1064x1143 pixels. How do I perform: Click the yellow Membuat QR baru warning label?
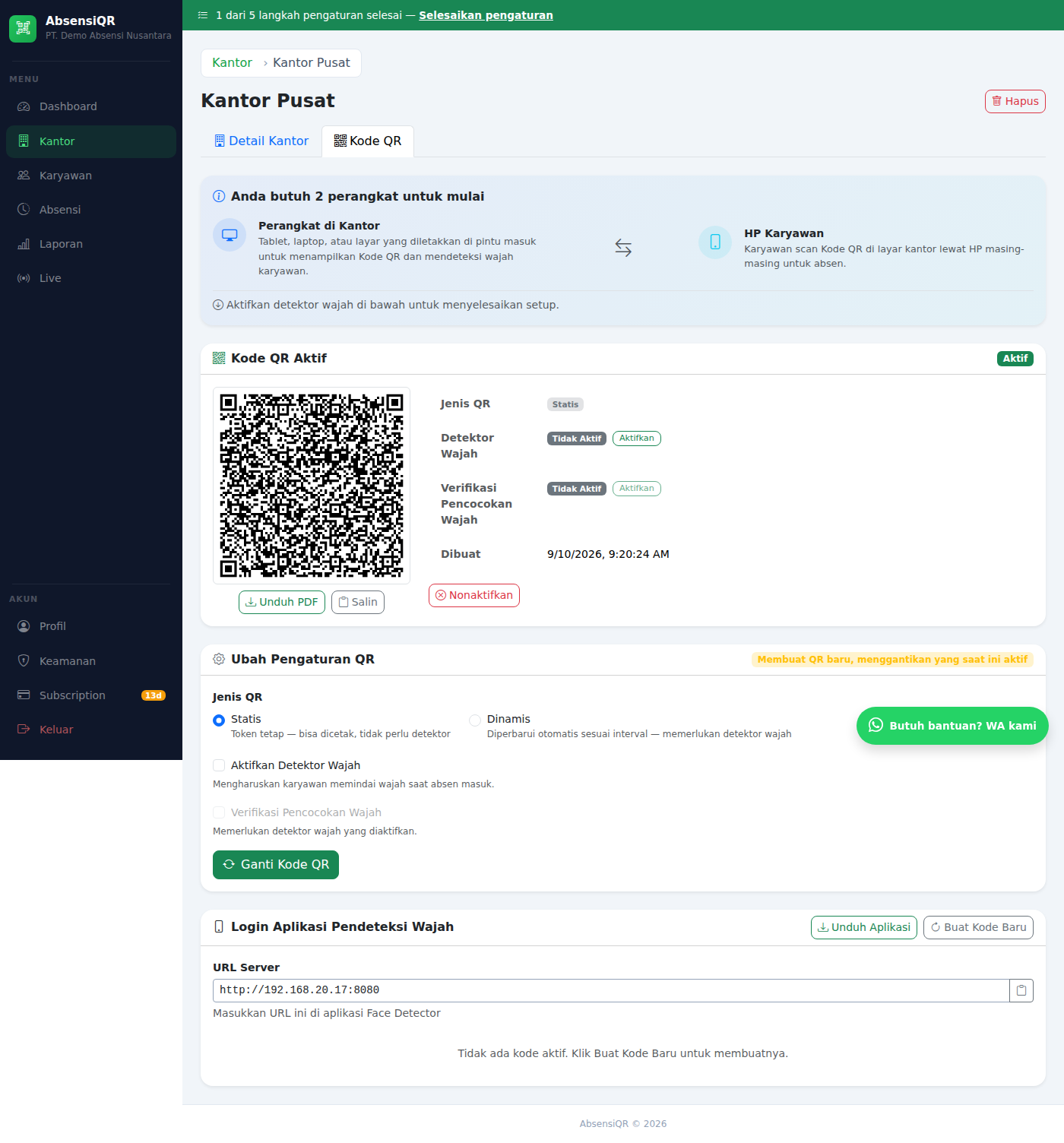(x=892, y=660)
